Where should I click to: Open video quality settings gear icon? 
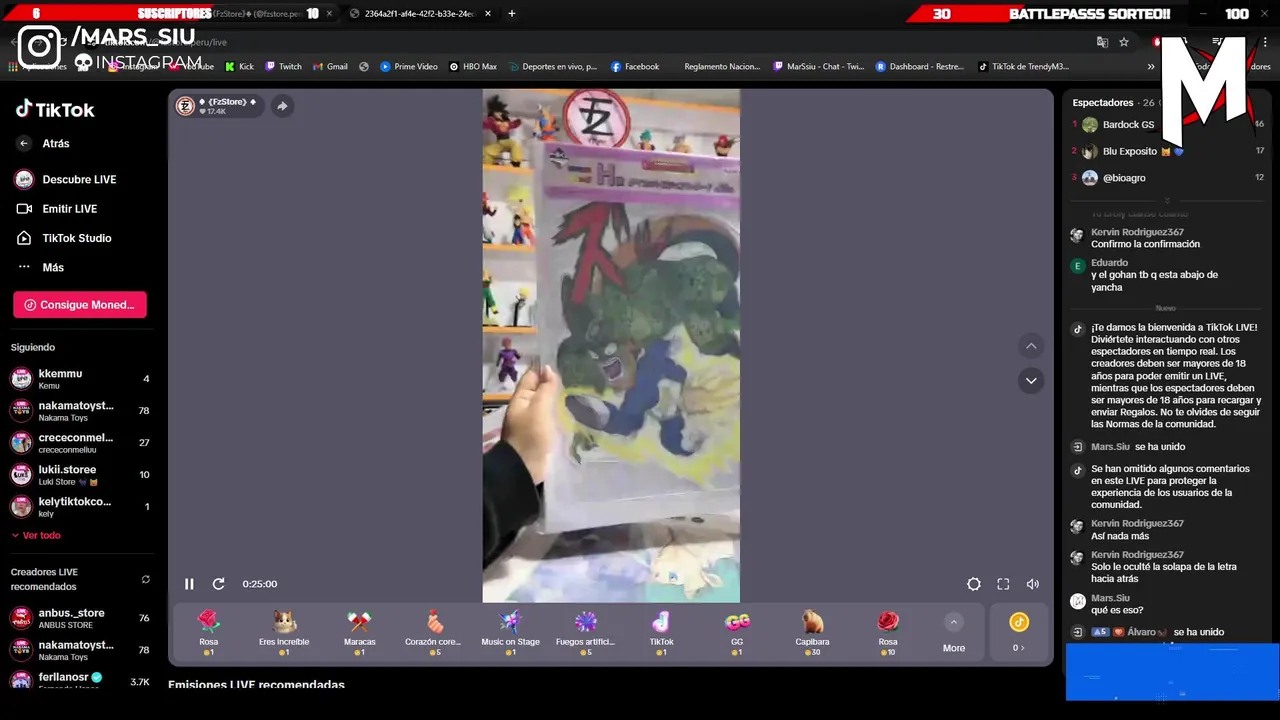point(974,584)
